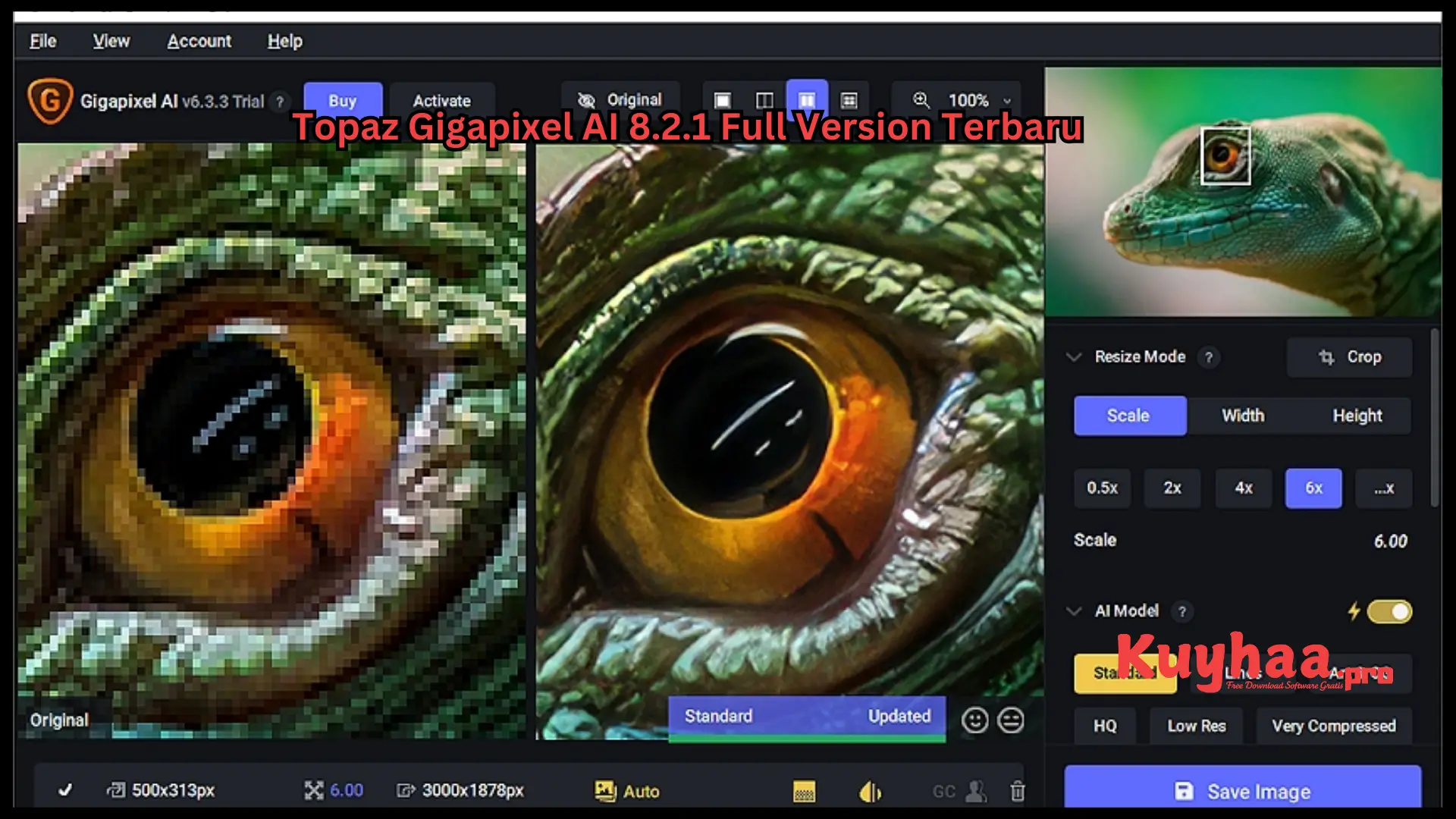Viewport: 1456px width, 819px height.
Task: Click the Buy button
Action: coord(343,101)
